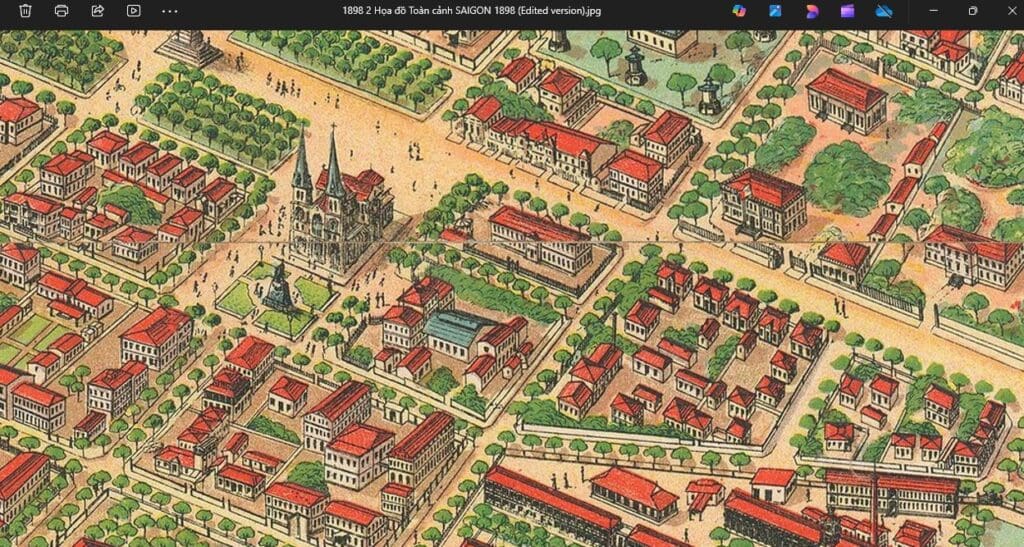This screenshot has width=1024, height=547.
Task: Open the image in Microsoft Designer
Action: (x=811, y=11)
